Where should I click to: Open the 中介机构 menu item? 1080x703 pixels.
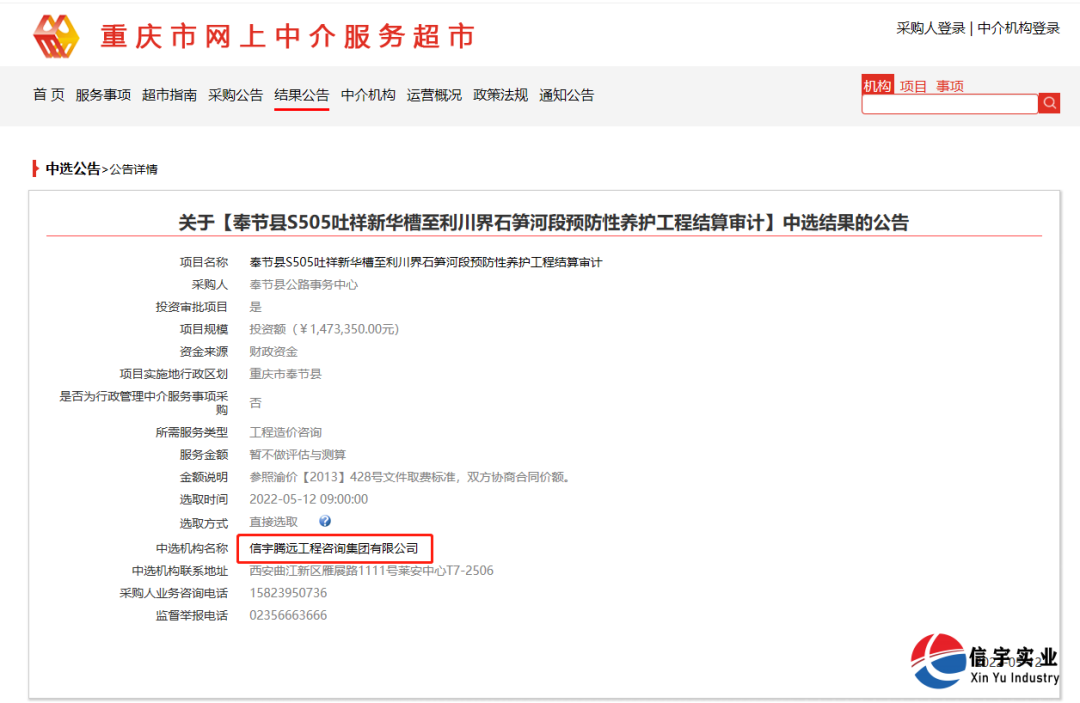click(x=367, y=95)
